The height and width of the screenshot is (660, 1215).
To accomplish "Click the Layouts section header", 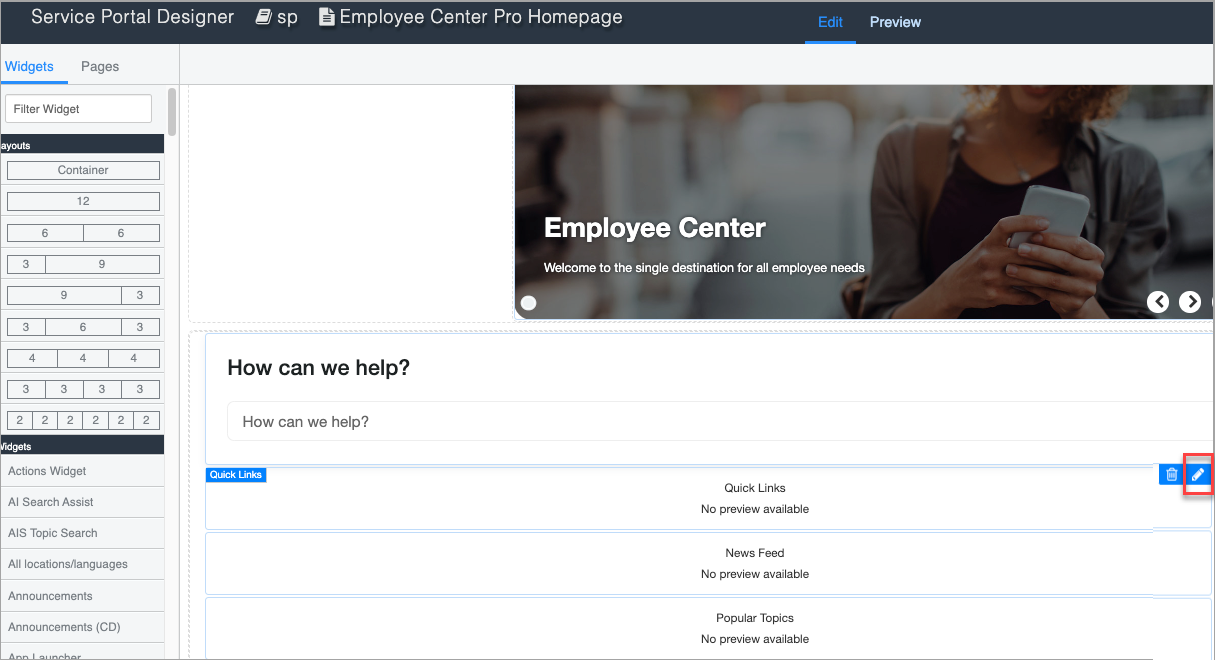I will coord(82,145).
